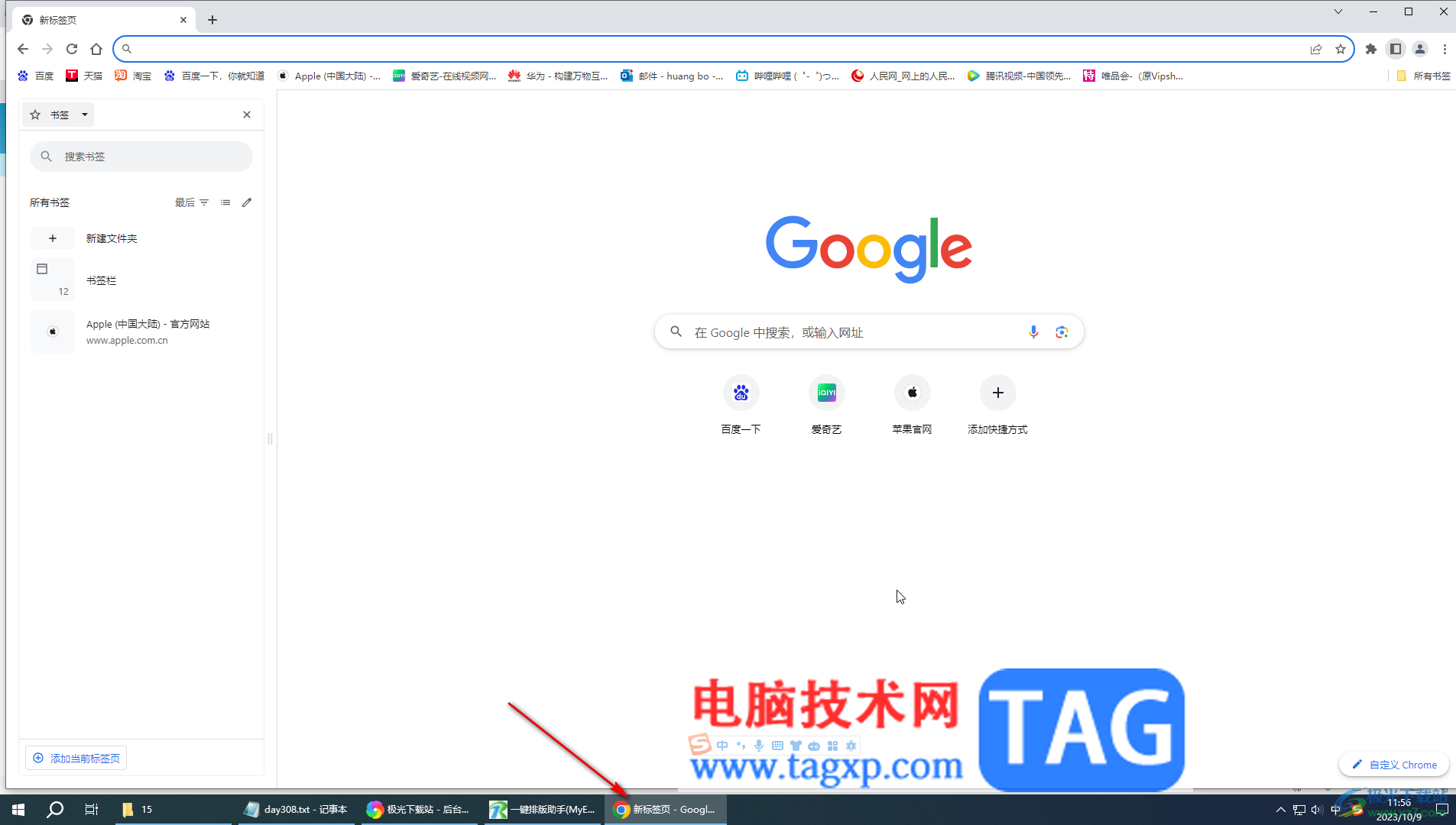Image resolution: width=1456 pixels, height=825 pixels.
Task: Open the Windows Start menu
Action: 18,810
